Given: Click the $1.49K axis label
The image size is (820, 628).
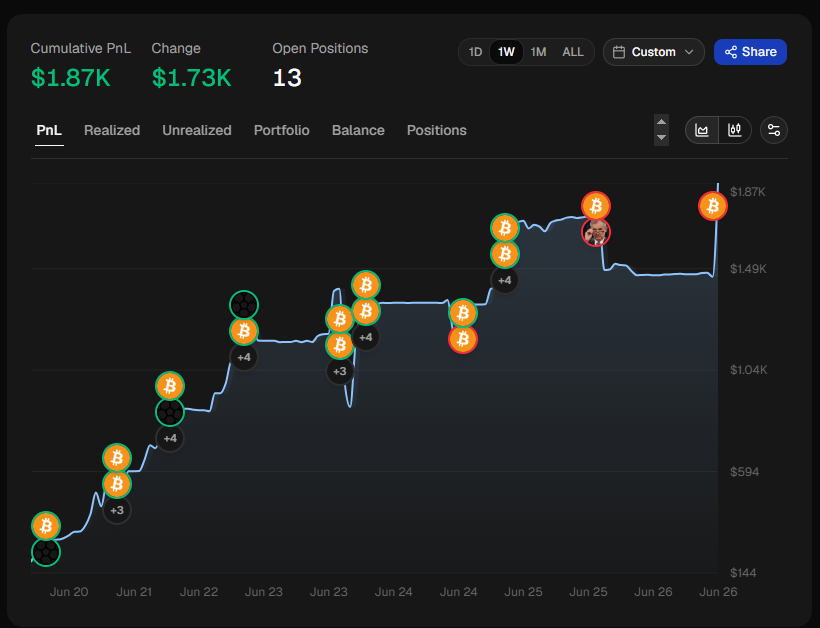Looking at the screenshot, I should click(x=748, y=269).
